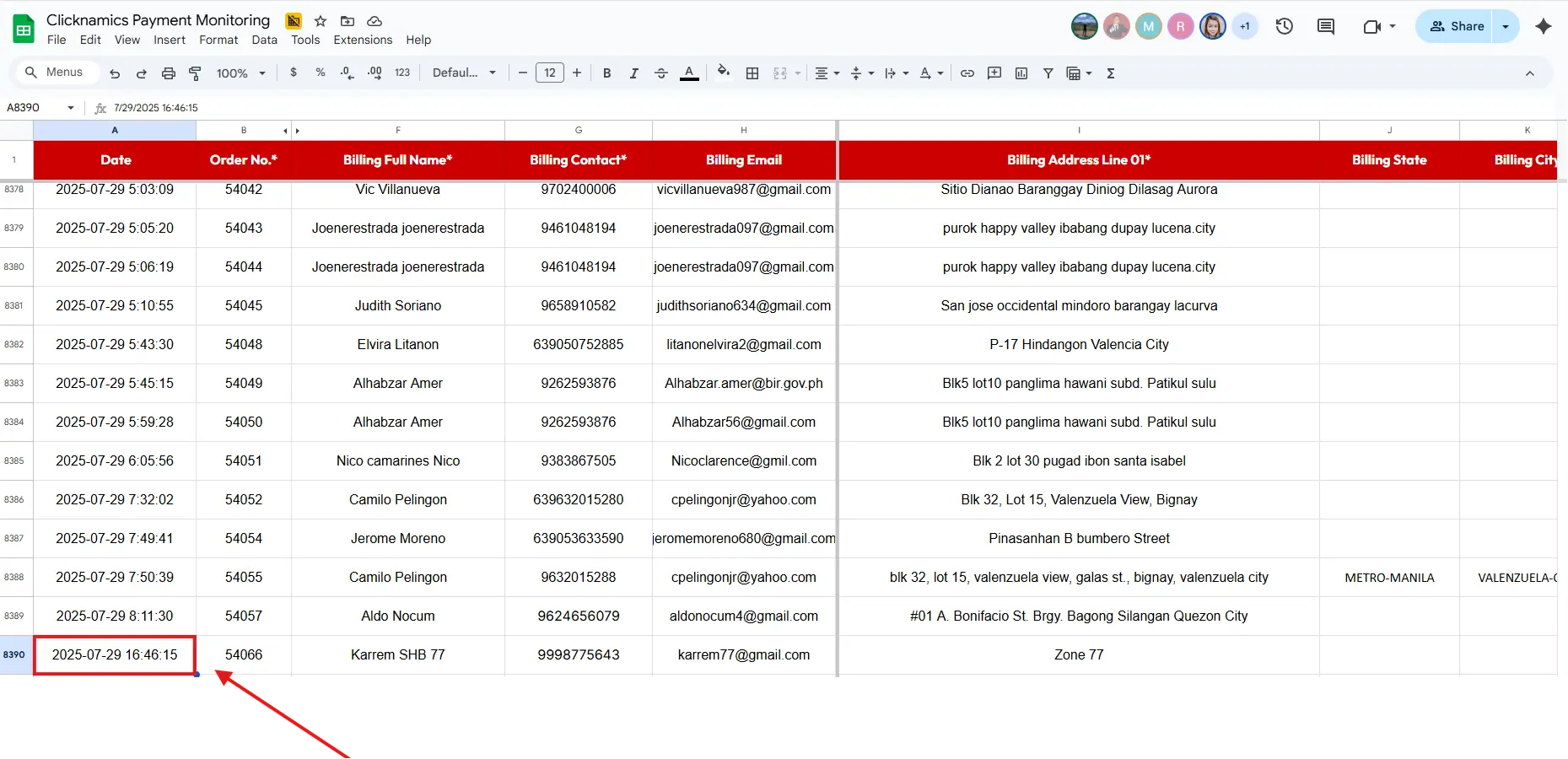Open the font Default dropdown
The height and width of the screenshot is (759, 1568).
click(x=464, y=73)
